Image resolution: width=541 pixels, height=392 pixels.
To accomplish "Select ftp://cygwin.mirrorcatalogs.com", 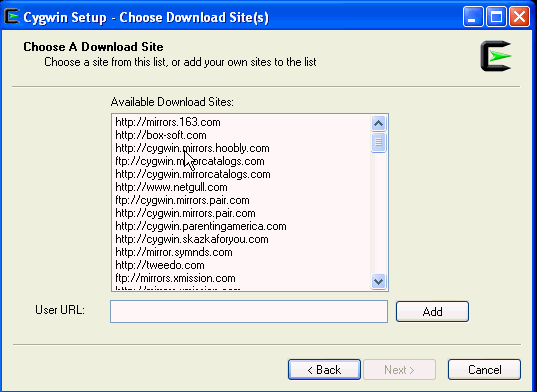I will (190, 161).
